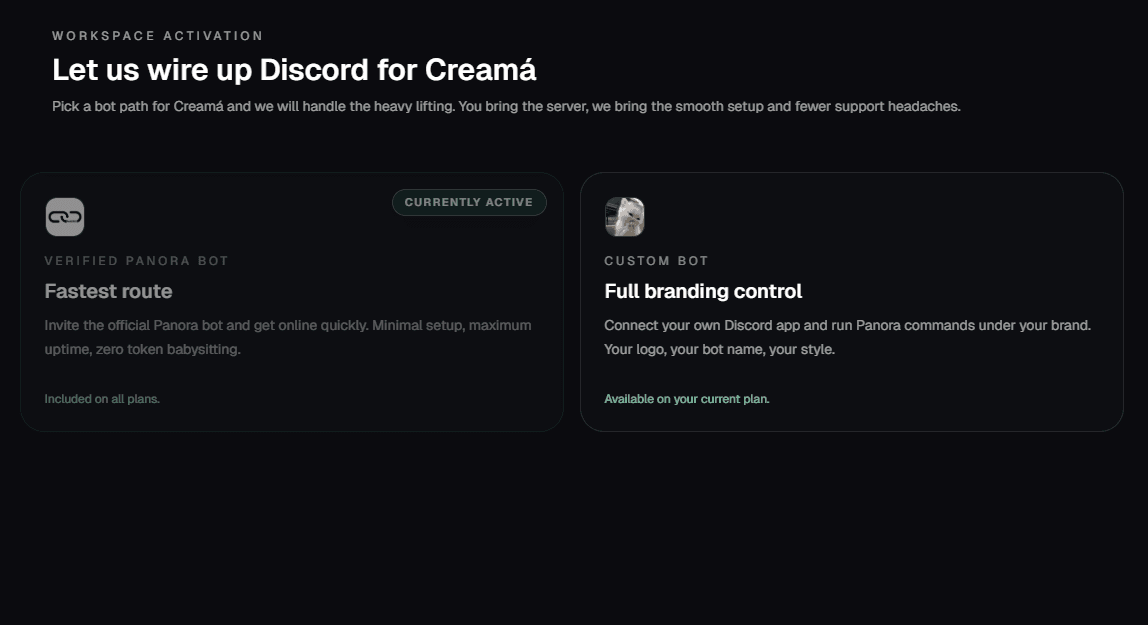This screenshot has width=1148, height=625.
Task: Click the Verified Panora Bot label
Action: click(136, 261)
